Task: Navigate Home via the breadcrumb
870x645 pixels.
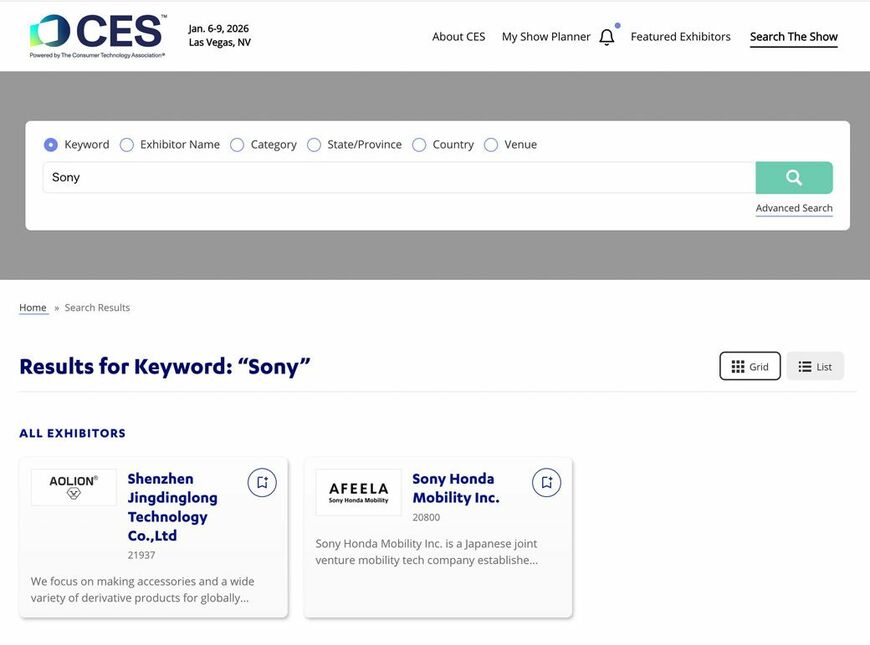Action: [32, 307]
